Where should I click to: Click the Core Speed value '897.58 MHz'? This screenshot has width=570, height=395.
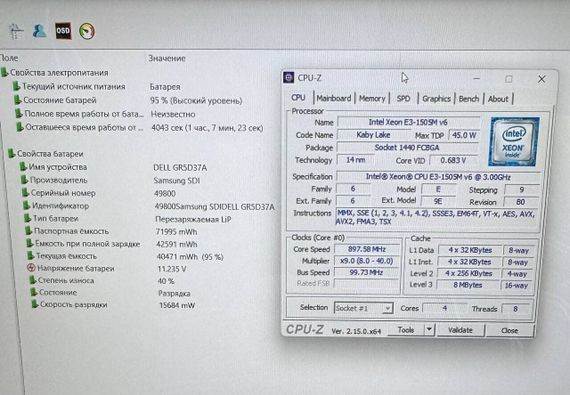click(x=367, y=249)
